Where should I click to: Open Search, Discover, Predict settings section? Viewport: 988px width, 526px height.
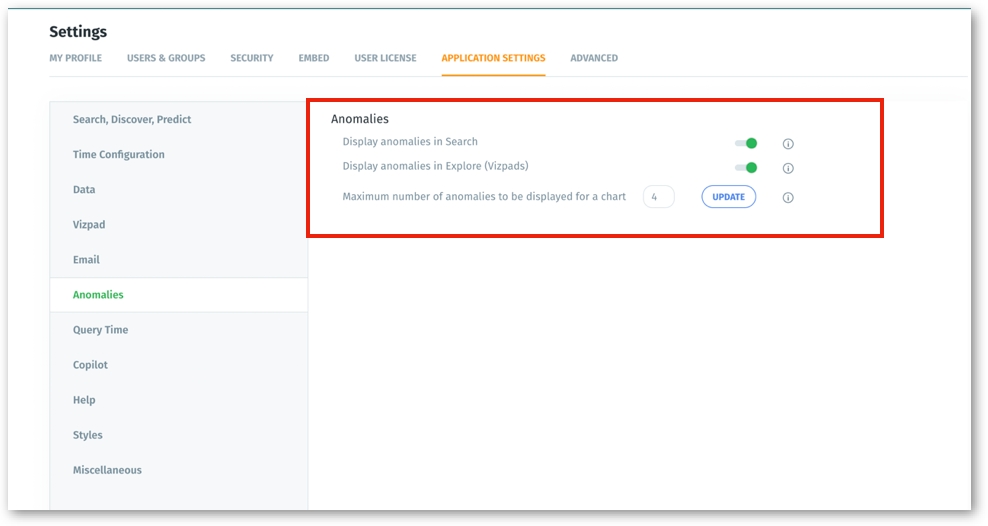[x=132, y=120]
